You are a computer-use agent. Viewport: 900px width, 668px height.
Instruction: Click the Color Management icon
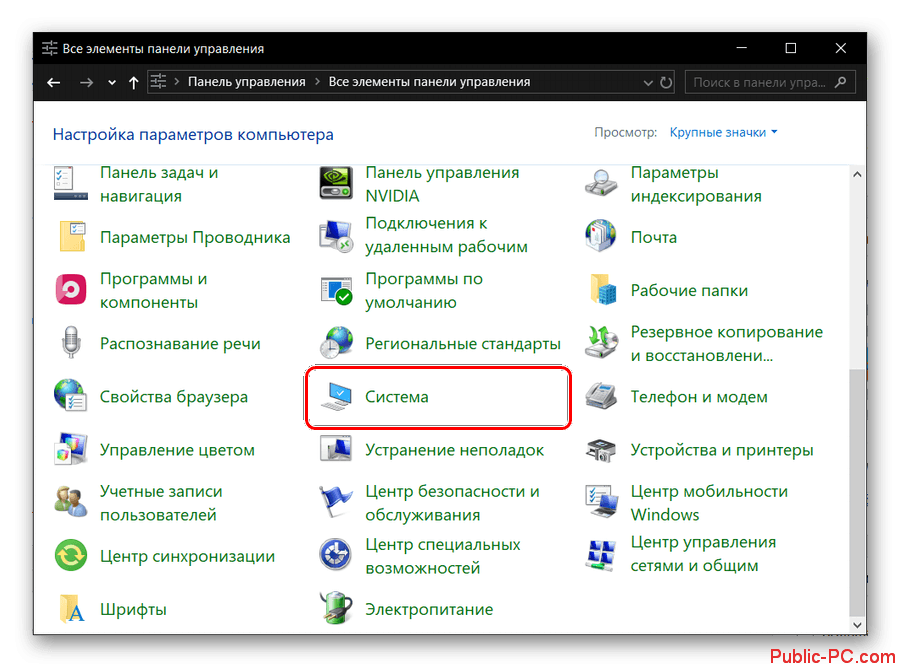tap(71, 450)
